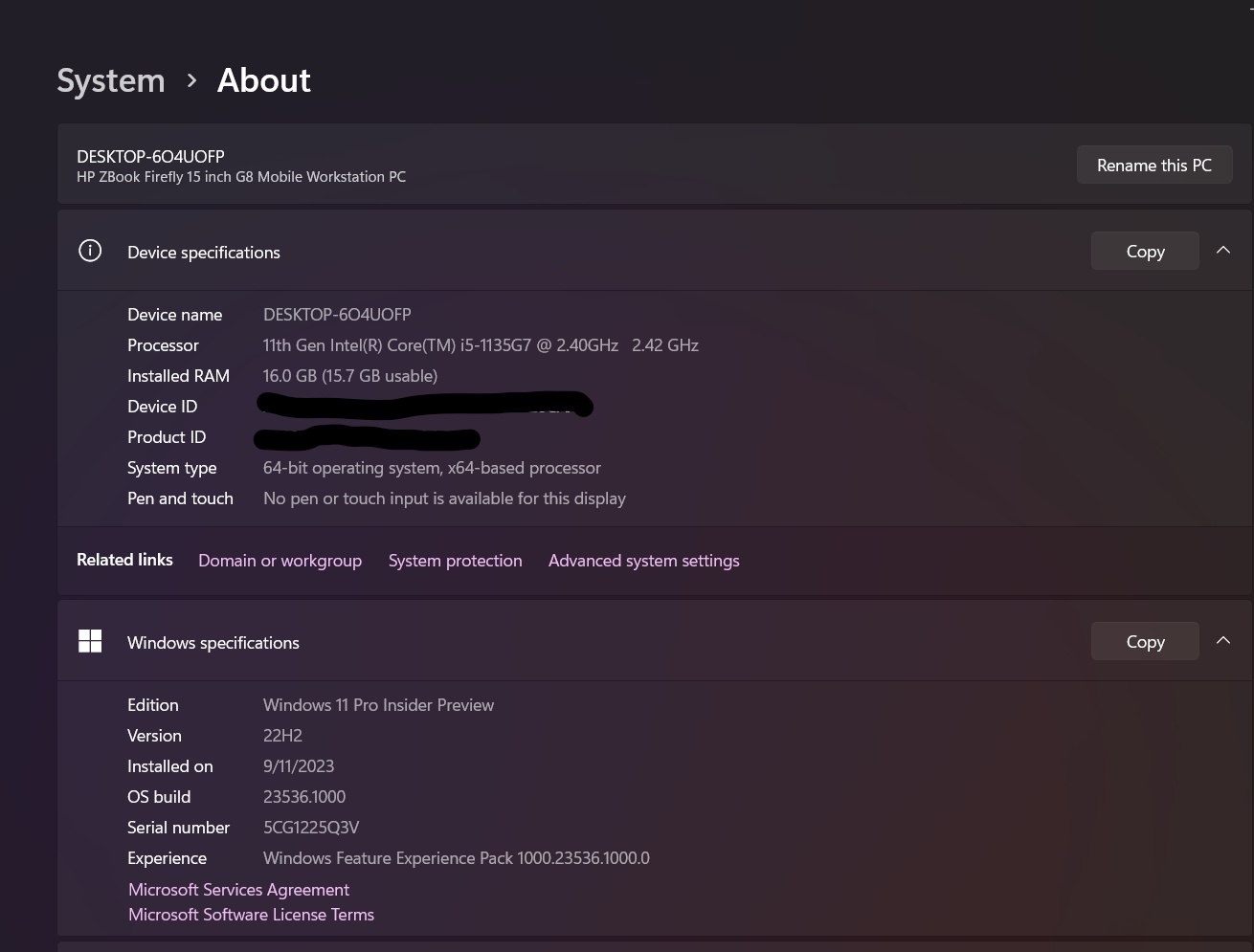Open Microsoft Software License Terms link
Screen dimensions: 1254x952
(x=251, y=915)
